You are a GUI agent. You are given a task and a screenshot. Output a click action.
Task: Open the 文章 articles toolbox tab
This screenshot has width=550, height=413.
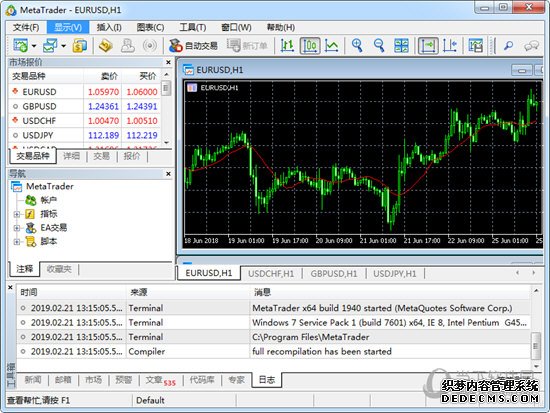coord(161,380)
